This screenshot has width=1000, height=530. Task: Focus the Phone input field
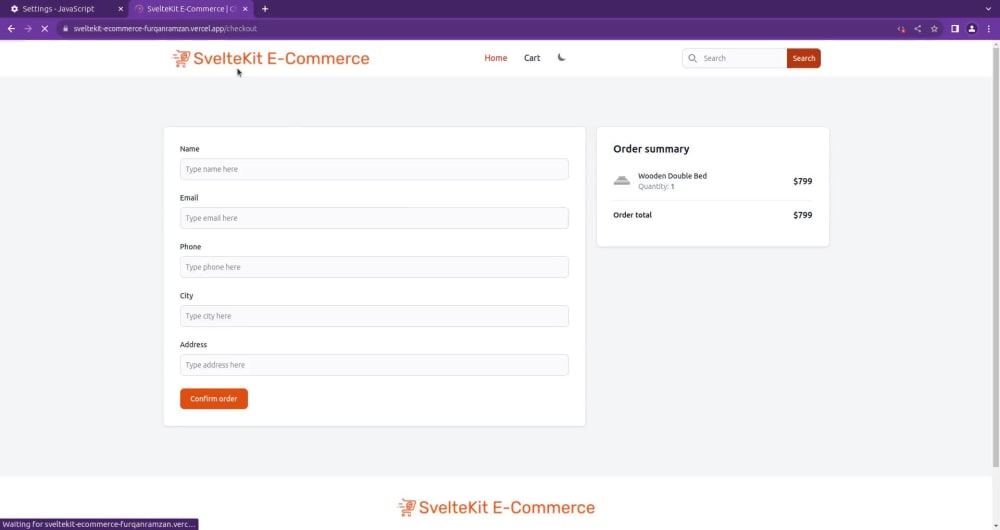pyautogui.click(x=374, y=267)
